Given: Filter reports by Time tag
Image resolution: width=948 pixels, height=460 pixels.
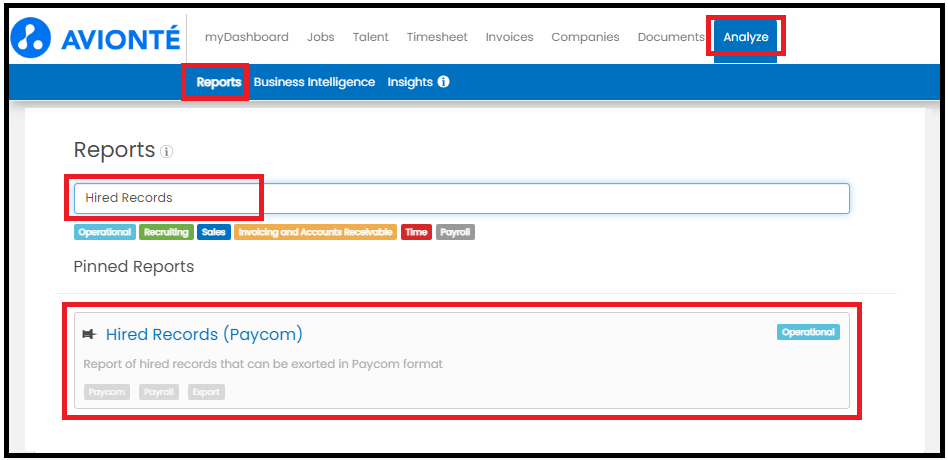Looking at the screenshot, I should pyautogui.click(x=417, y=232).
